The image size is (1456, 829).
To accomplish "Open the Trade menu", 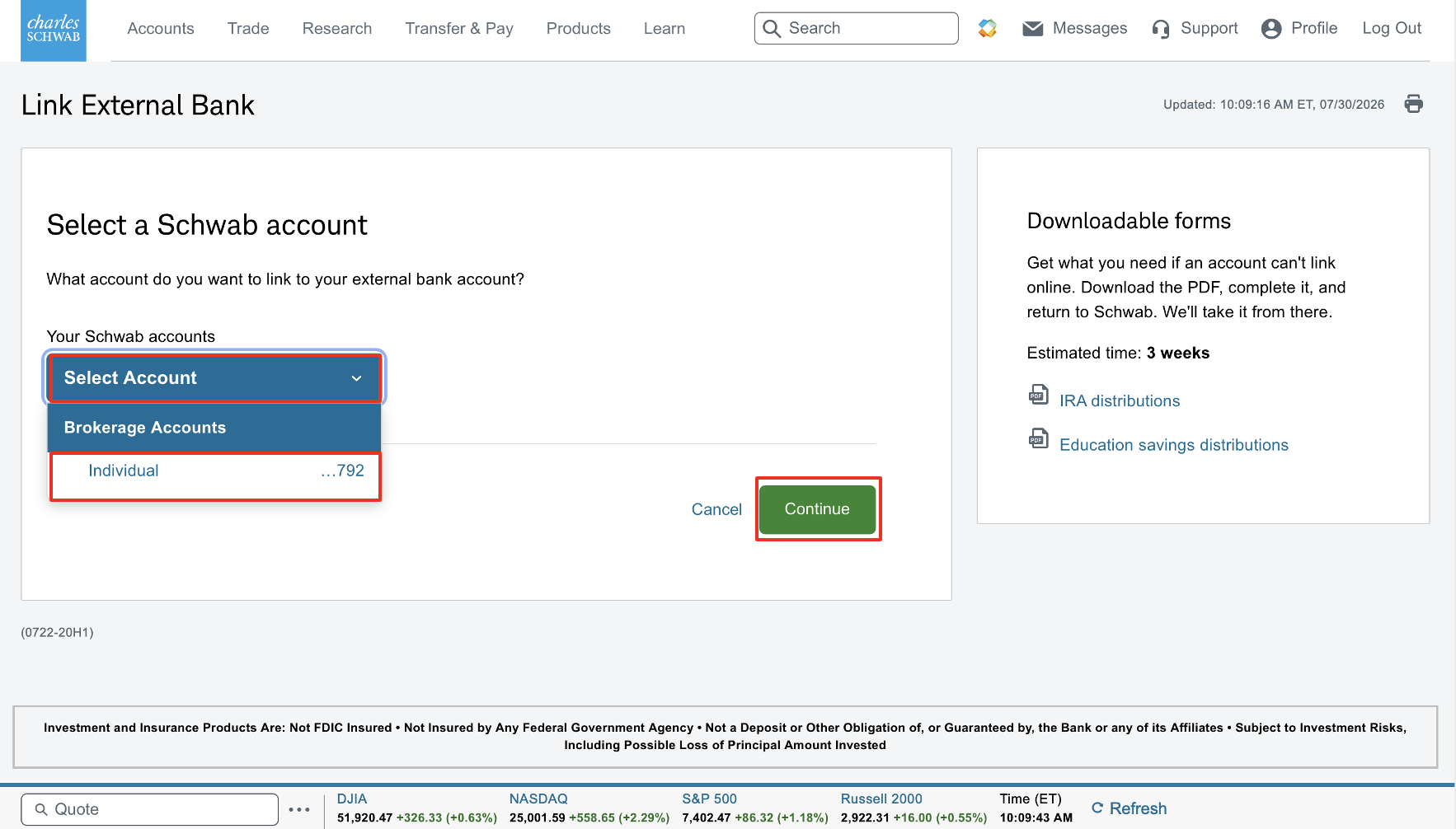I will pyautogui.click(x=248, y=29).
